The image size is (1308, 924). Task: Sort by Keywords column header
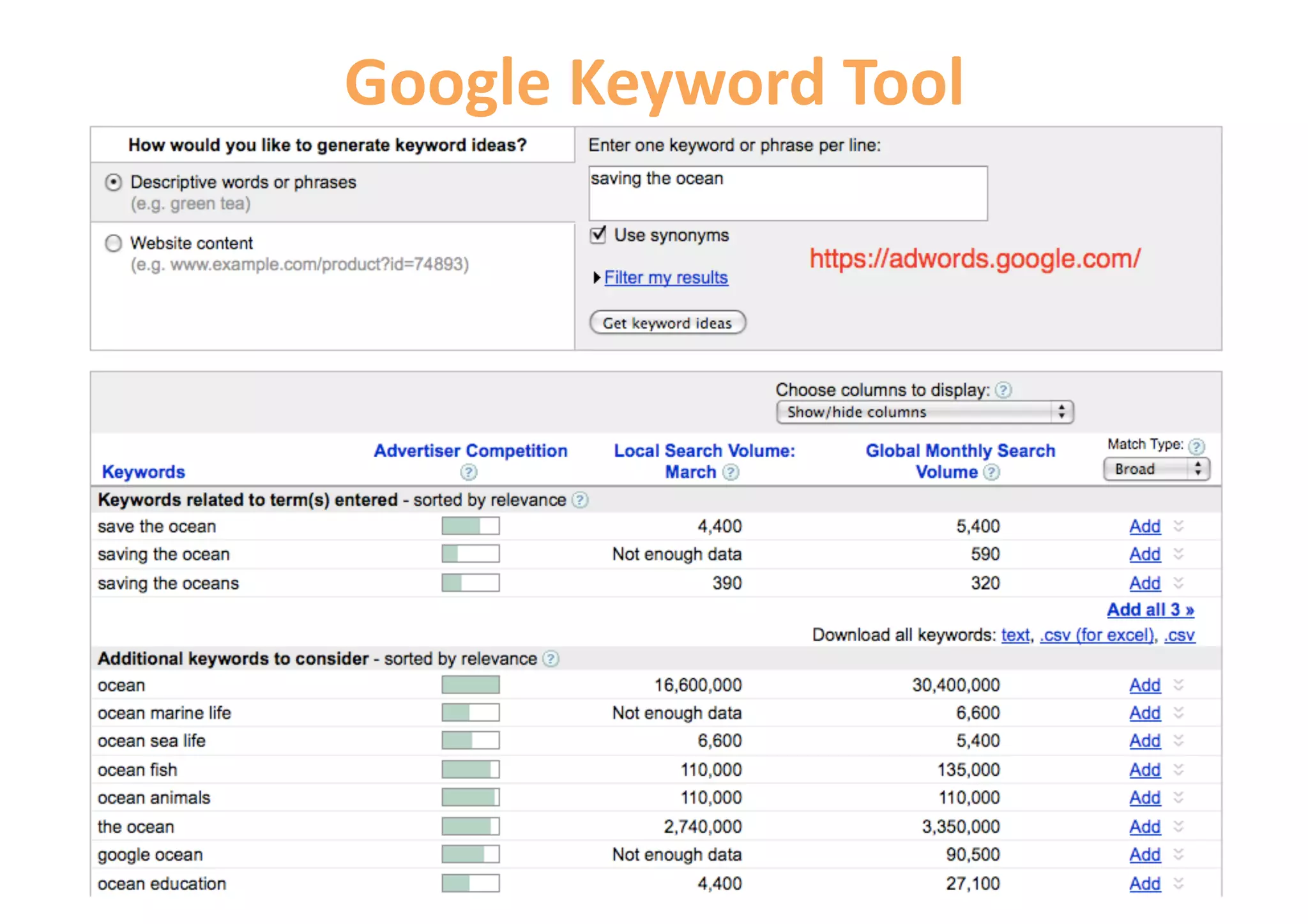[x=144, y=472]
